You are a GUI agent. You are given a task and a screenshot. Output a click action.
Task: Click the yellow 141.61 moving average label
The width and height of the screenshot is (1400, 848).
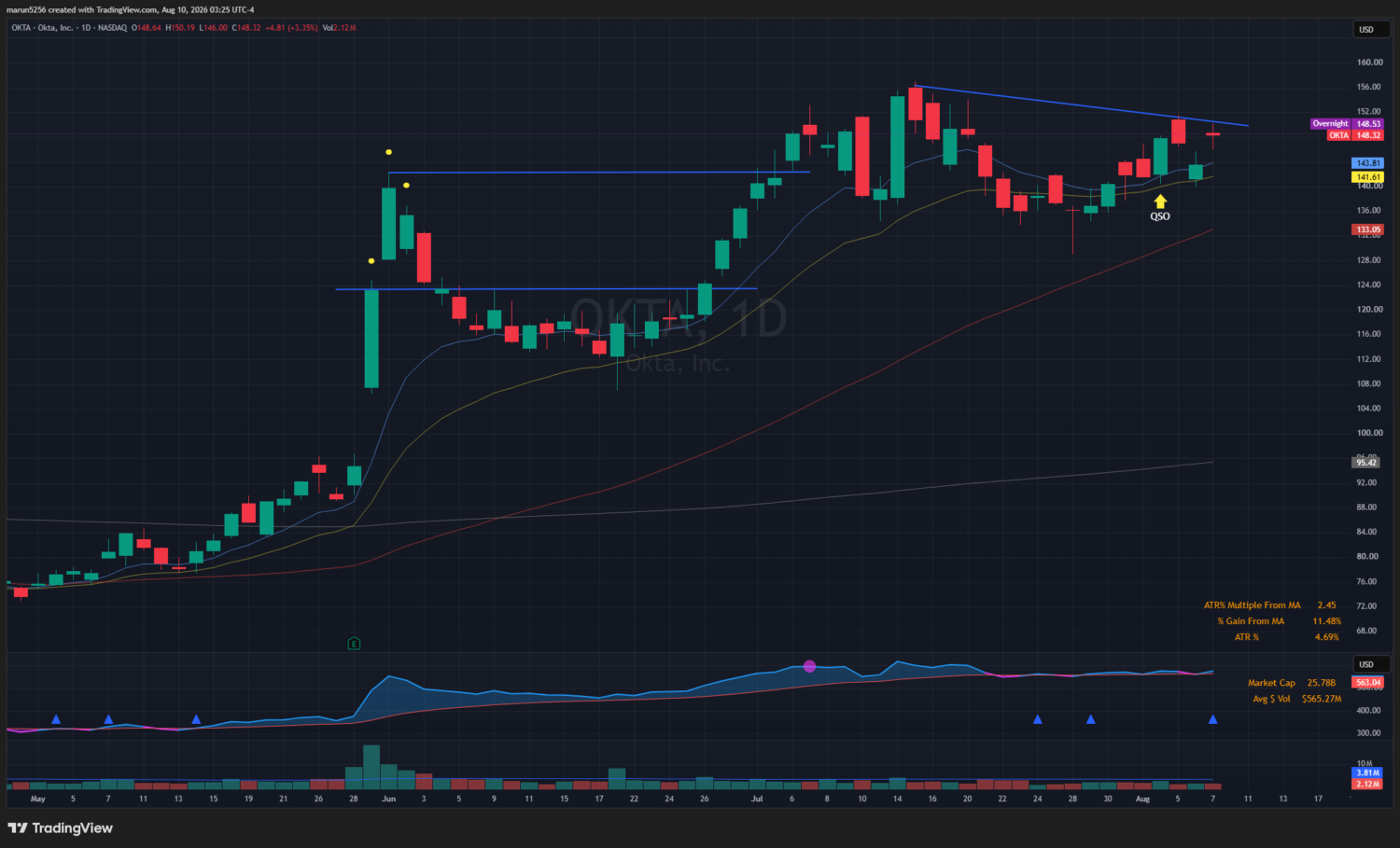click(x=1367, y=177)
